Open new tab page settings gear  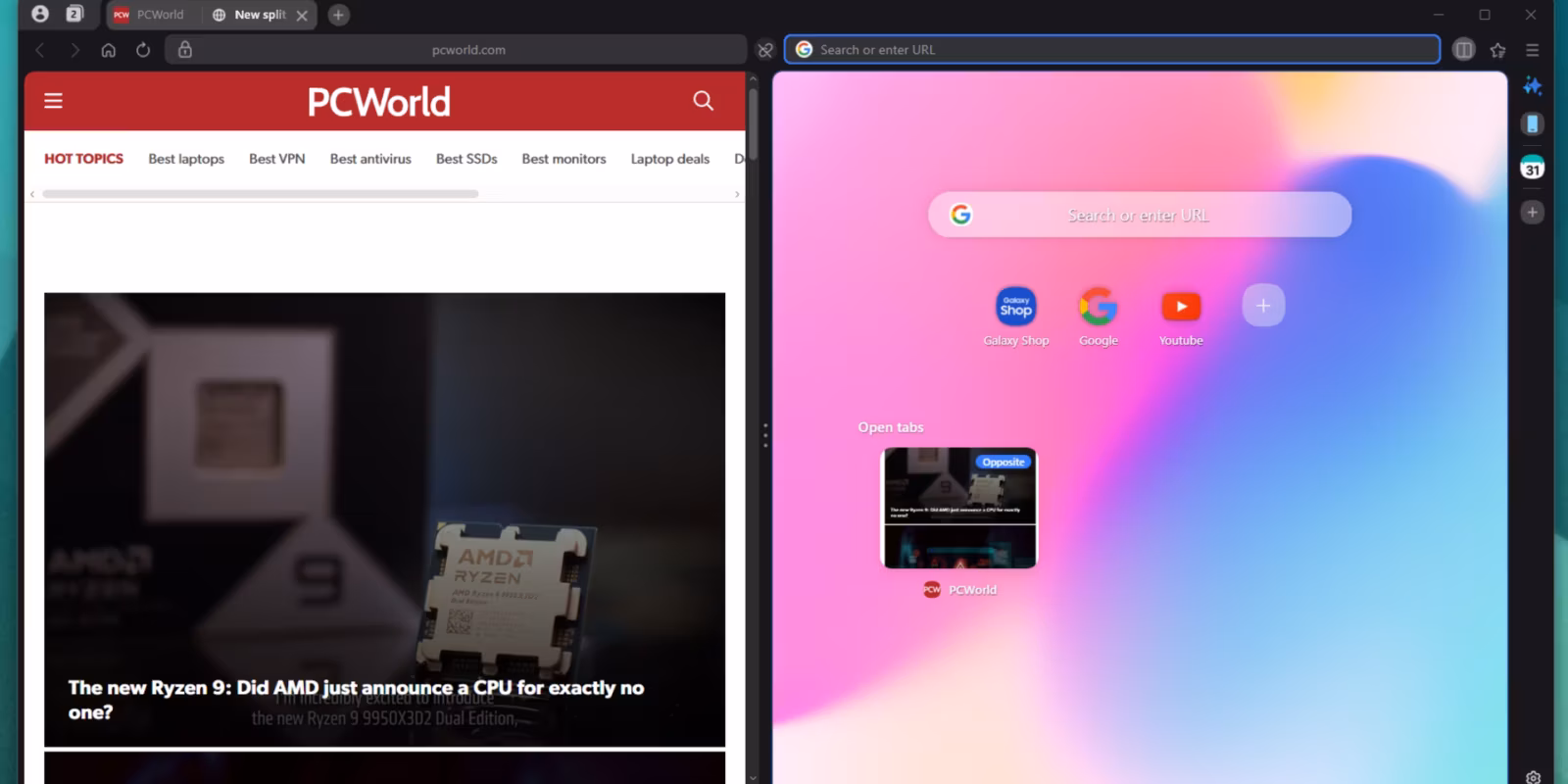[1533, 777]
